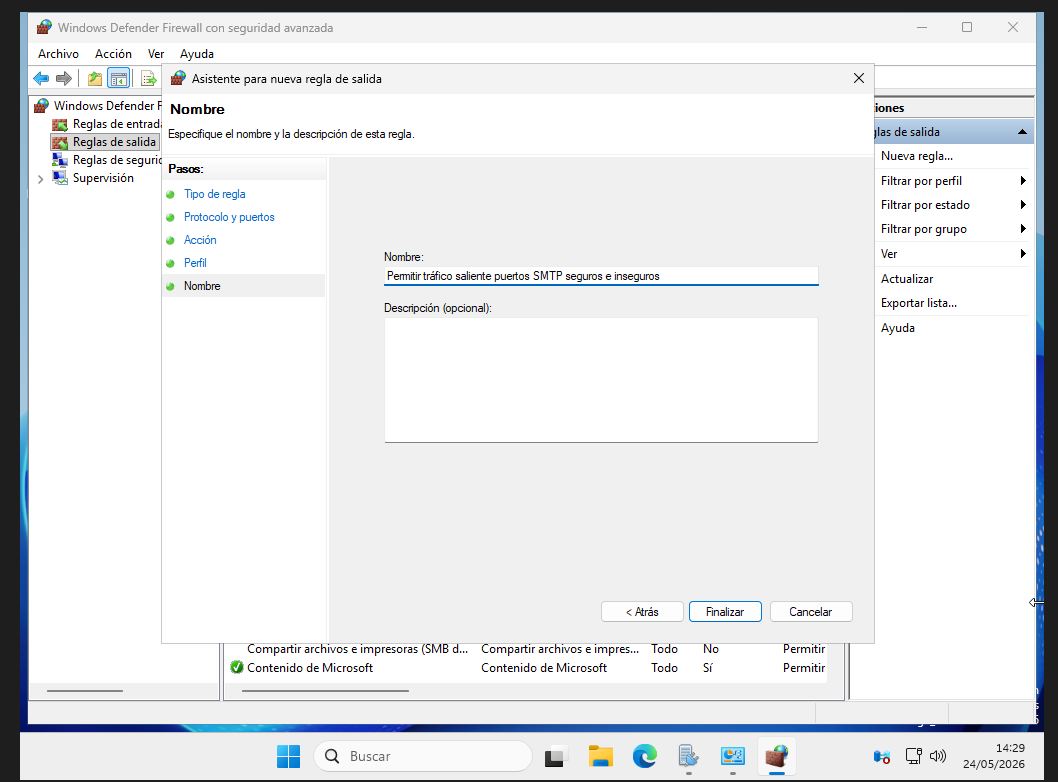
Task: Open the Filtrar por perfil submenu arrow
Action: 1023,181
